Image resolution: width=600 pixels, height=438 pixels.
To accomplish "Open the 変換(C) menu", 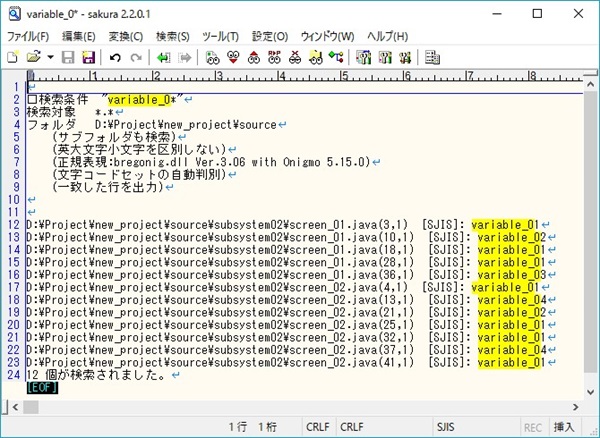I will click(x=126, y=37).
